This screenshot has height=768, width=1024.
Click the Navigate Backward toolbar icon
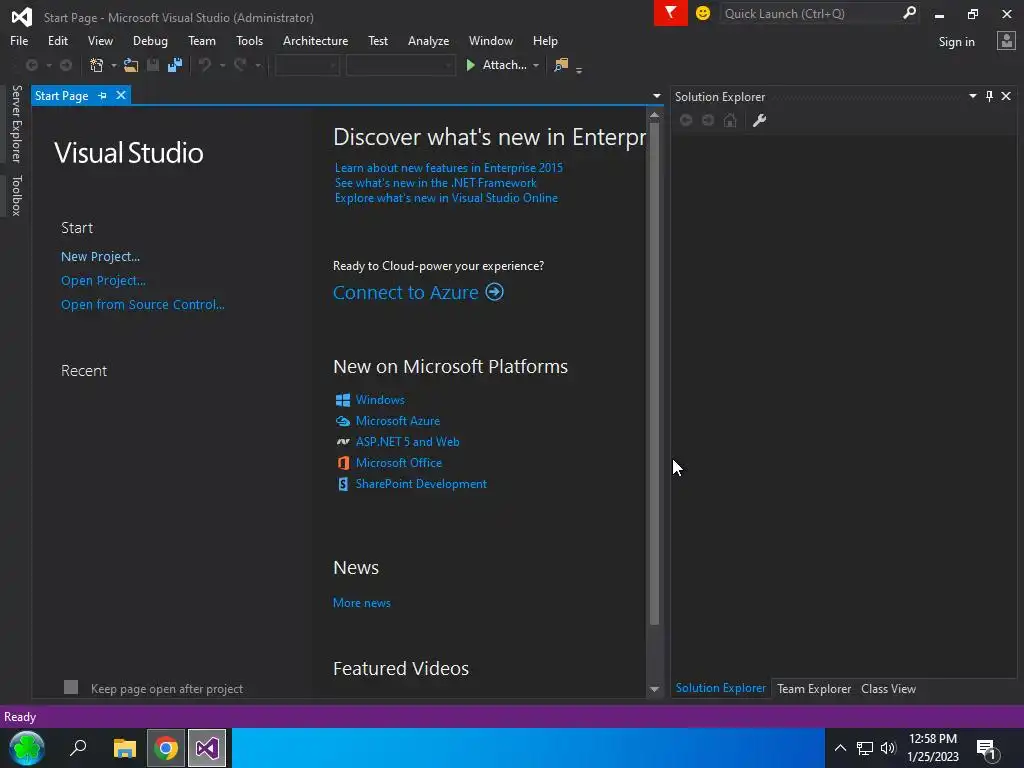[x=31, y=65]
